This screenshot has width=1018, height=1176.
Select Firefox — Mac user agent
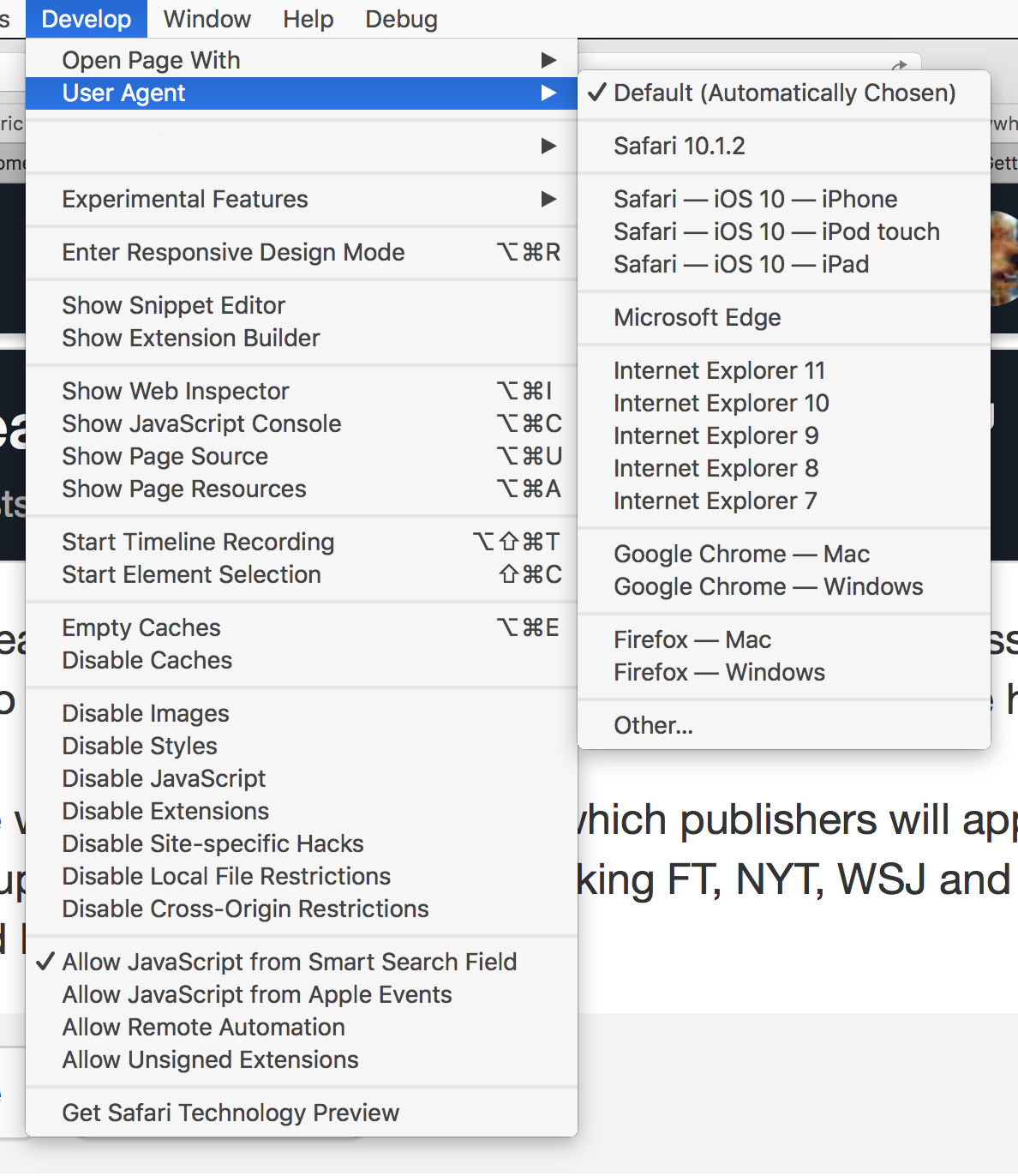692,639
